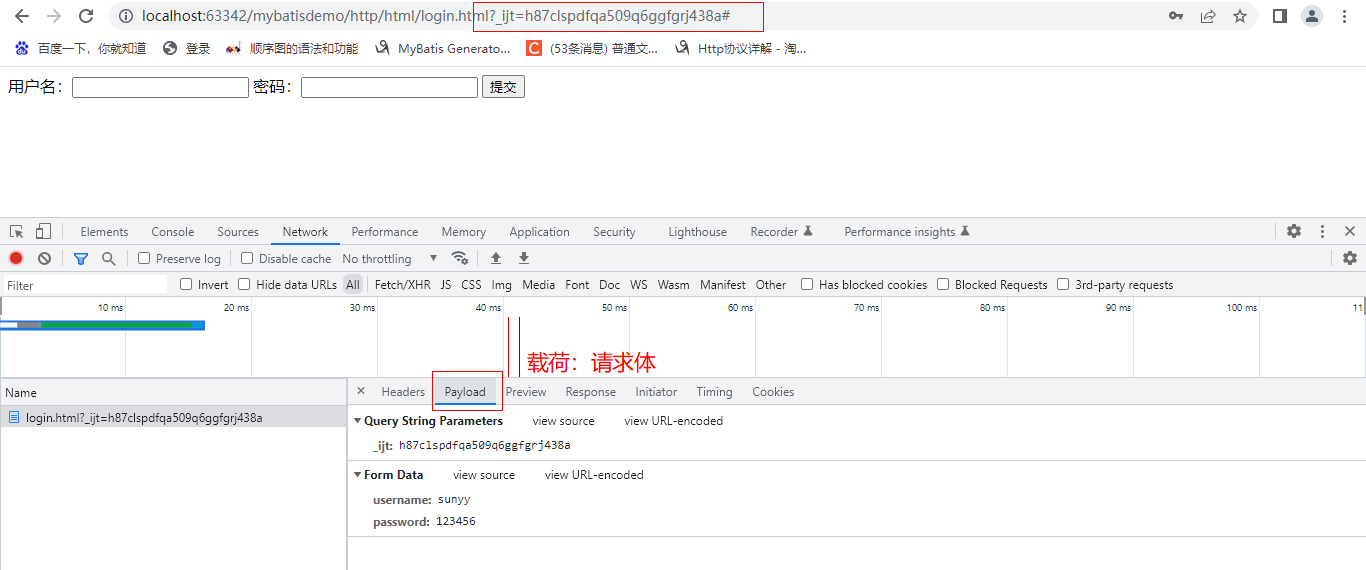
Task: Check the Disable cache option
Action: click(248, 258)
